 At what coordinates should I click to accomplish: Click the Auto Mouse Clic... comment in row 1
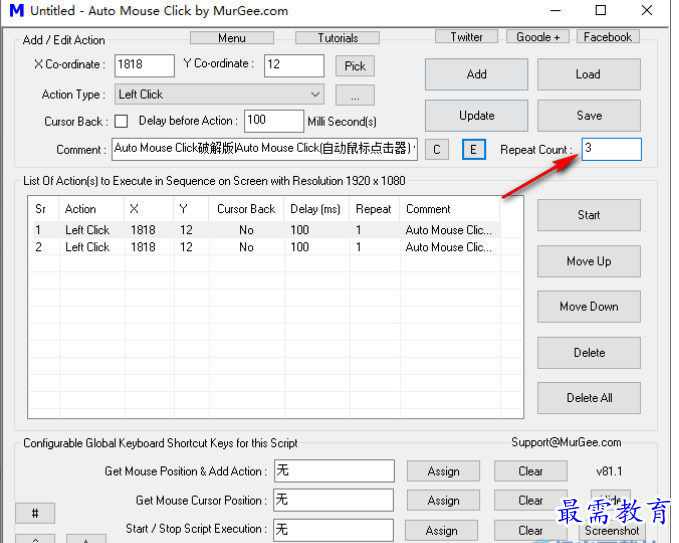[x=449, y=230]
